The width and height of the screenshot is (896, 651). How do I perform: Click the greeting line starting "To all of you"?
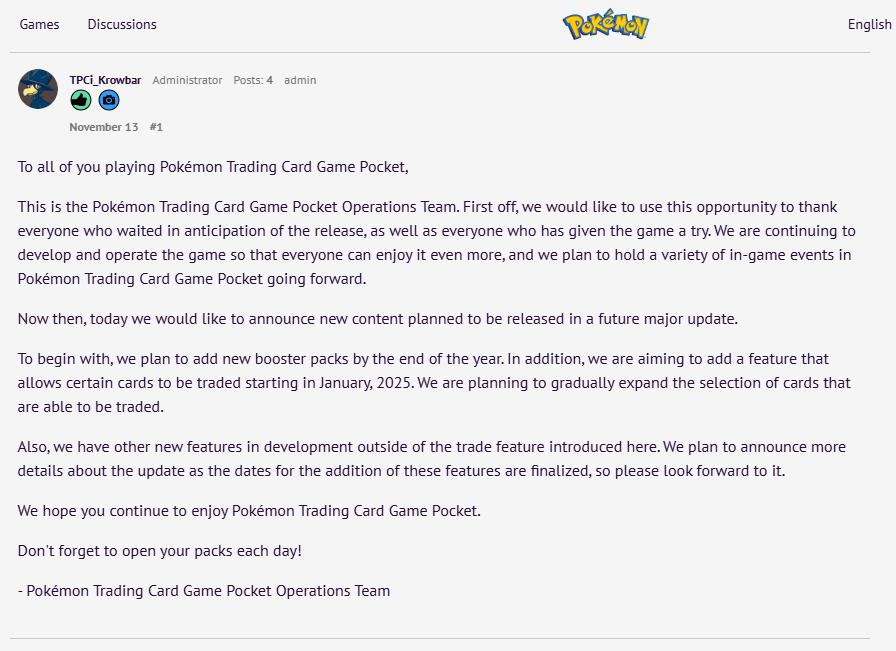coord(213,167)
